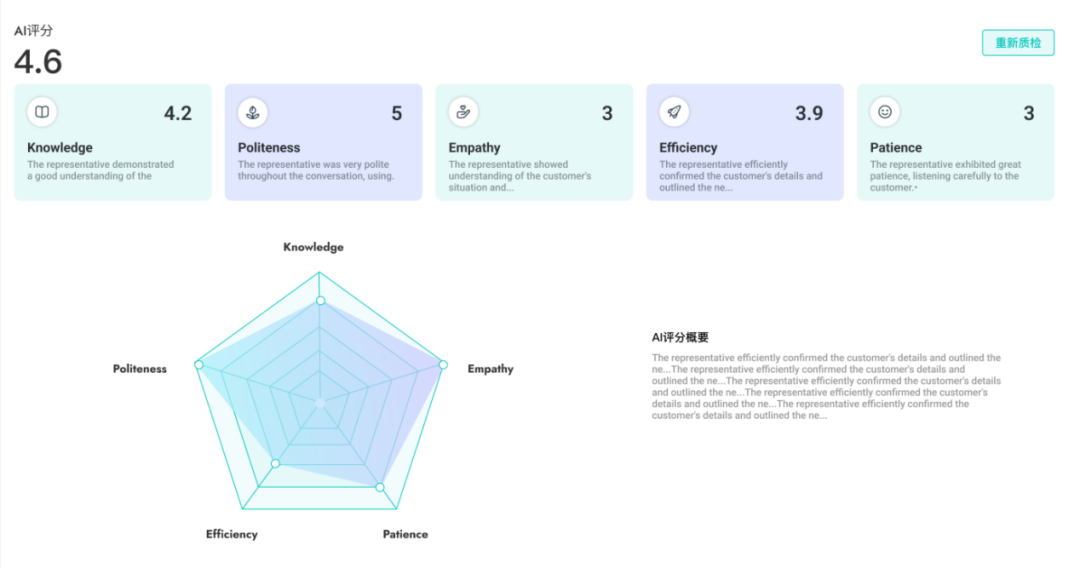Click the Knowledge point on radar chart

pos(320,300)
